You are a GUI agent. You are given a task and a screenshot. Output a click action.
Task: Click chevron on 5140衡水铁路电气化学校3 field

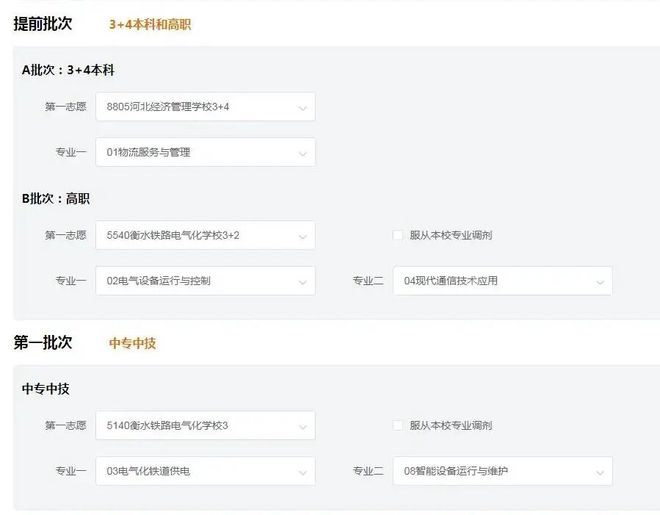303,427
